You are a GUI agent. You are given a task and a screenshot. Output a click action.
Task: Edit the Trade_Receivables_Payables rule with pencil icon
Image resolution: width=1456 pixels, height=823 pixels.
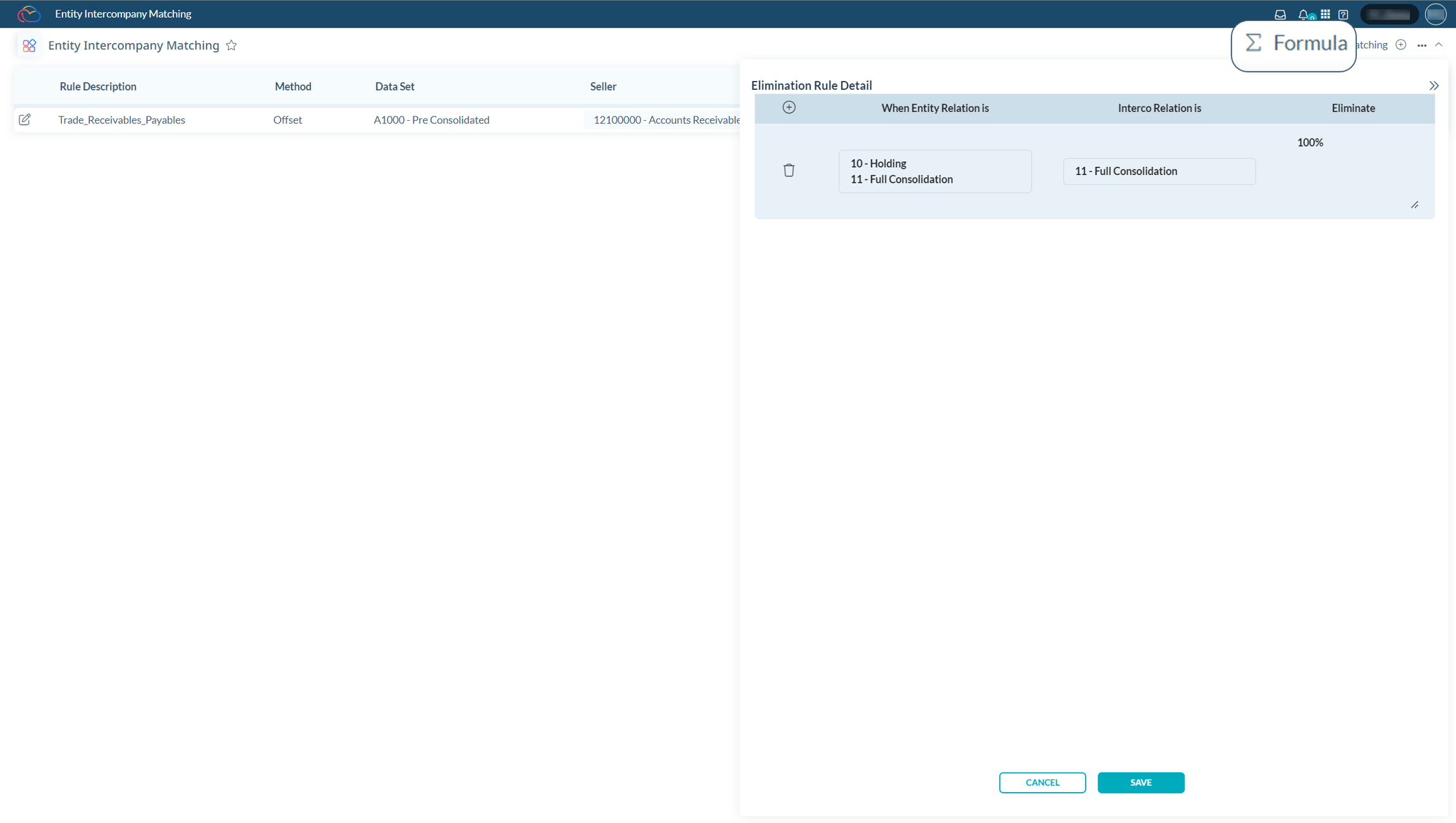pos(25,119)
